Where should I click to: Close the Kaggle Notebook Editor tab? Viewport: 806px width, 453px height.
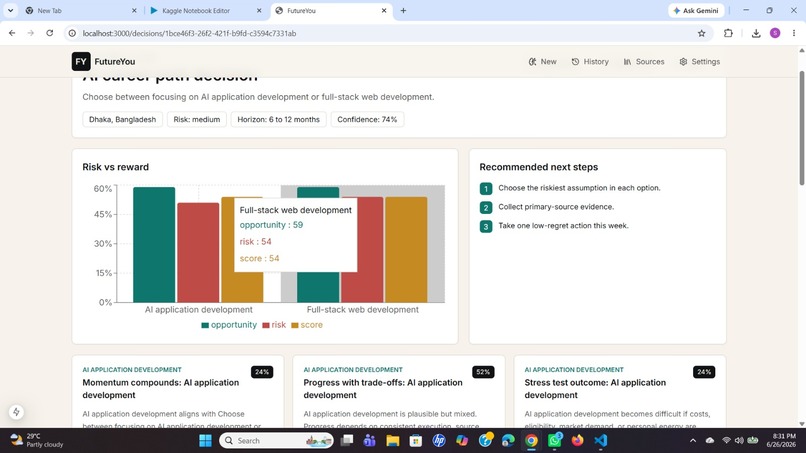pyautogui.click(x=259, y=10)
